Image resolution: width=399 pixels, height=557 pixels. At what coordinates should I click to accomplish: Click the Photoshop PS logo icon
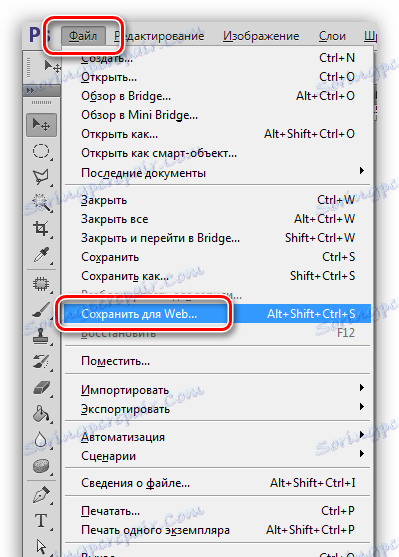(38, 35)
